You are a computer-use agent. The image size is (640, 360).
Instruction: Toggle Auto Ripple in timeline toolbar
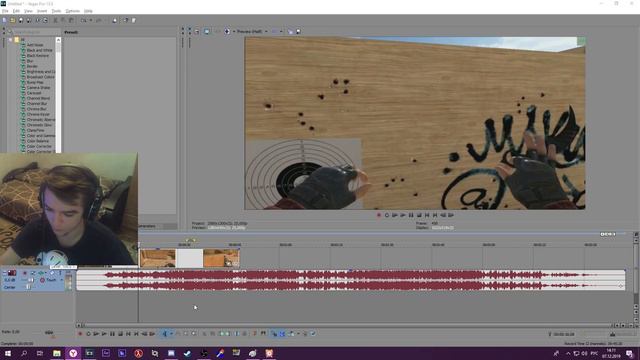[x=291, y=333]
